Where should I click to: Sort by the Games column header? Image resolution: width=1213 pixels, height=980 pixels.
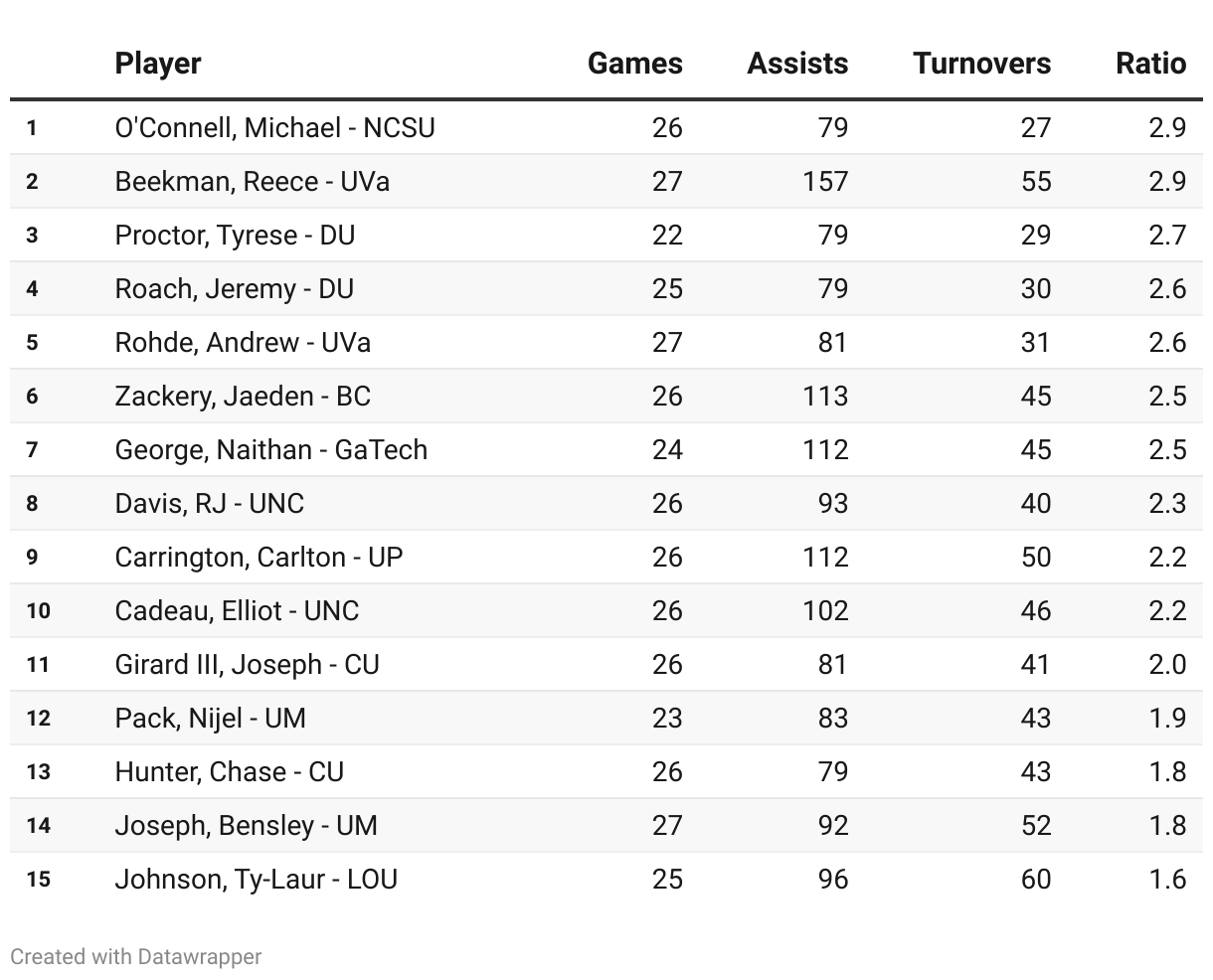(634, 64)
